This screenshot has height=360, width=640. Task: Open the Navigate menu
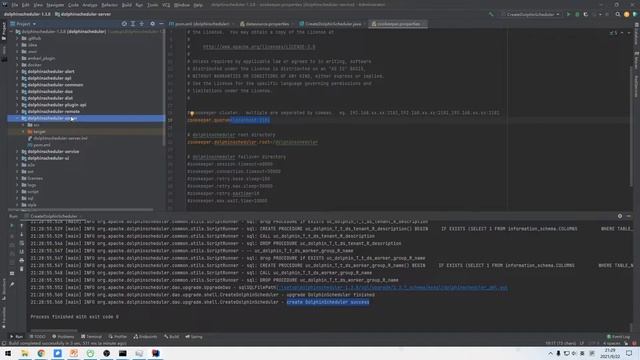pos(55,5)
